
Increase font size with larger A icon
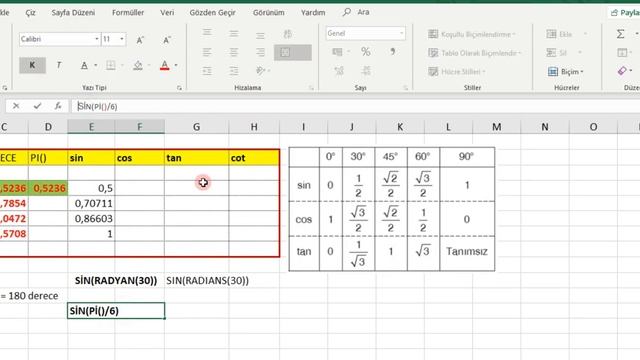pyautogui.click(x=140, y=40)
